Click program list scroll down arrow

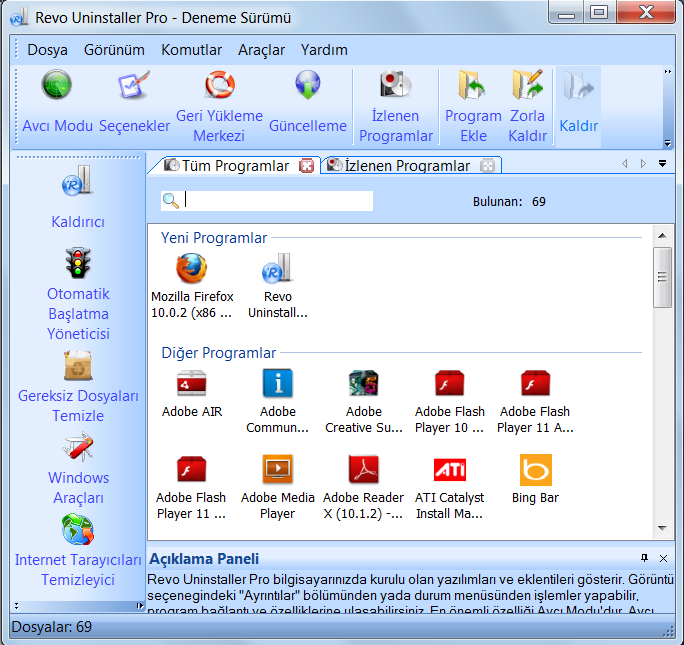click(x=662, y=528)
